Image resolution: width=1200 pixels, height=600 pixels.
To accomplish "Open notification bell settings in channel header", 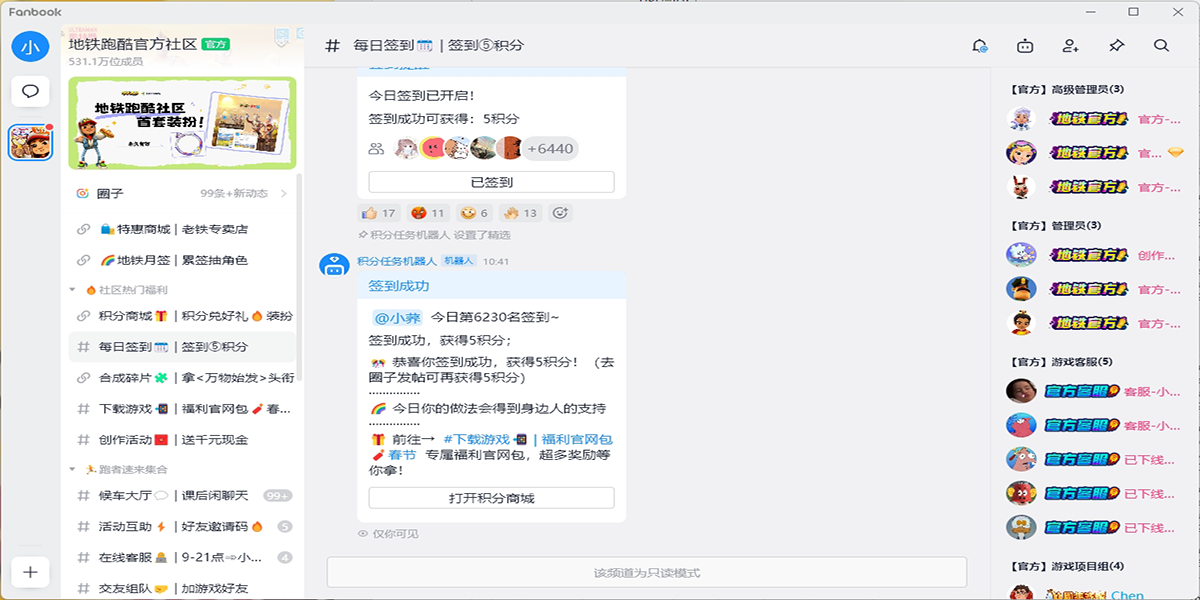I will (x=980, y=46).
